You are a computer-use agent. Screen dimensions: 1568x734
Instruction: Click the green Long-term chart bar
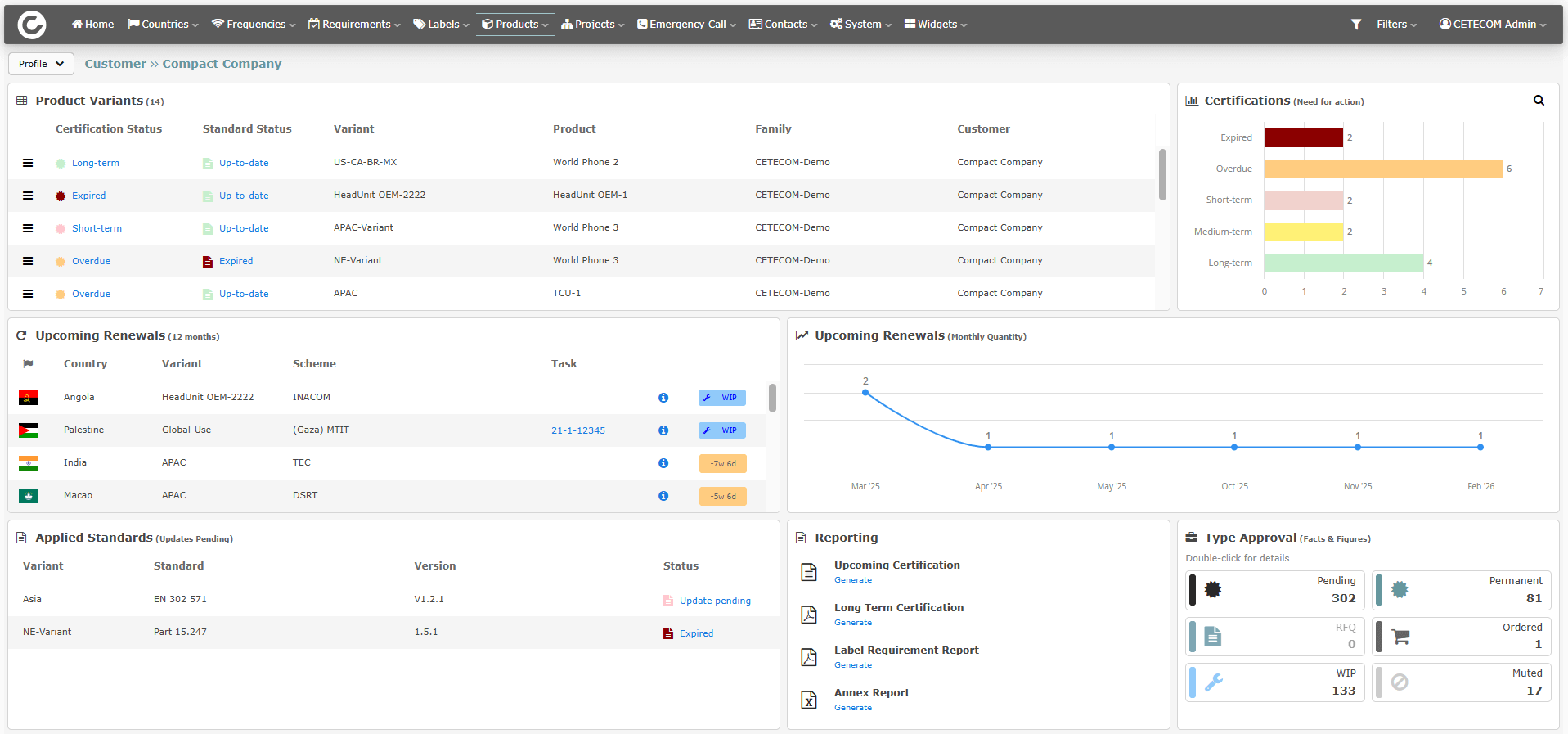1344,263
